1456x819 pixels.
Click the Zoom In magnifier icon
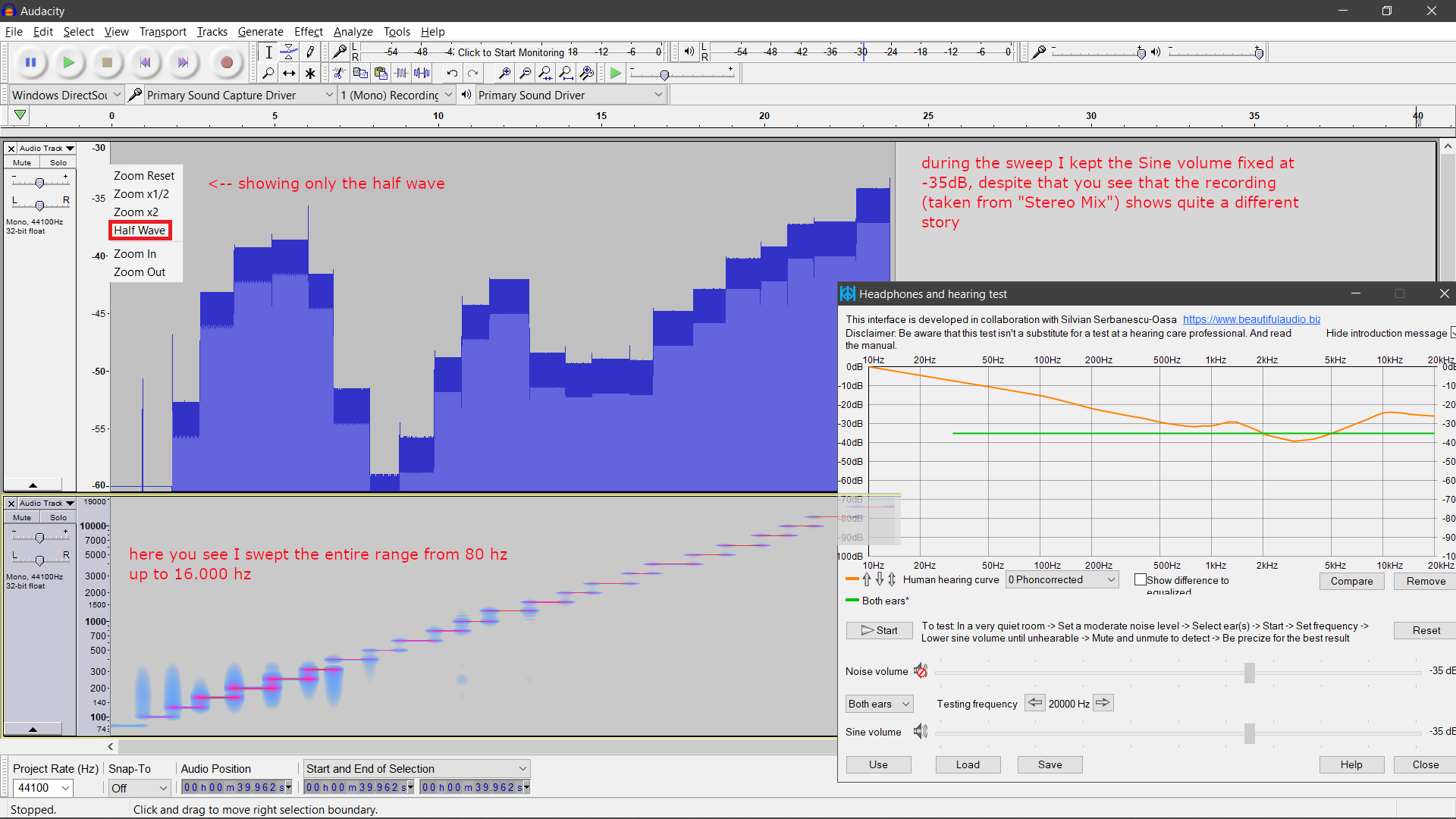click(504, 74)
